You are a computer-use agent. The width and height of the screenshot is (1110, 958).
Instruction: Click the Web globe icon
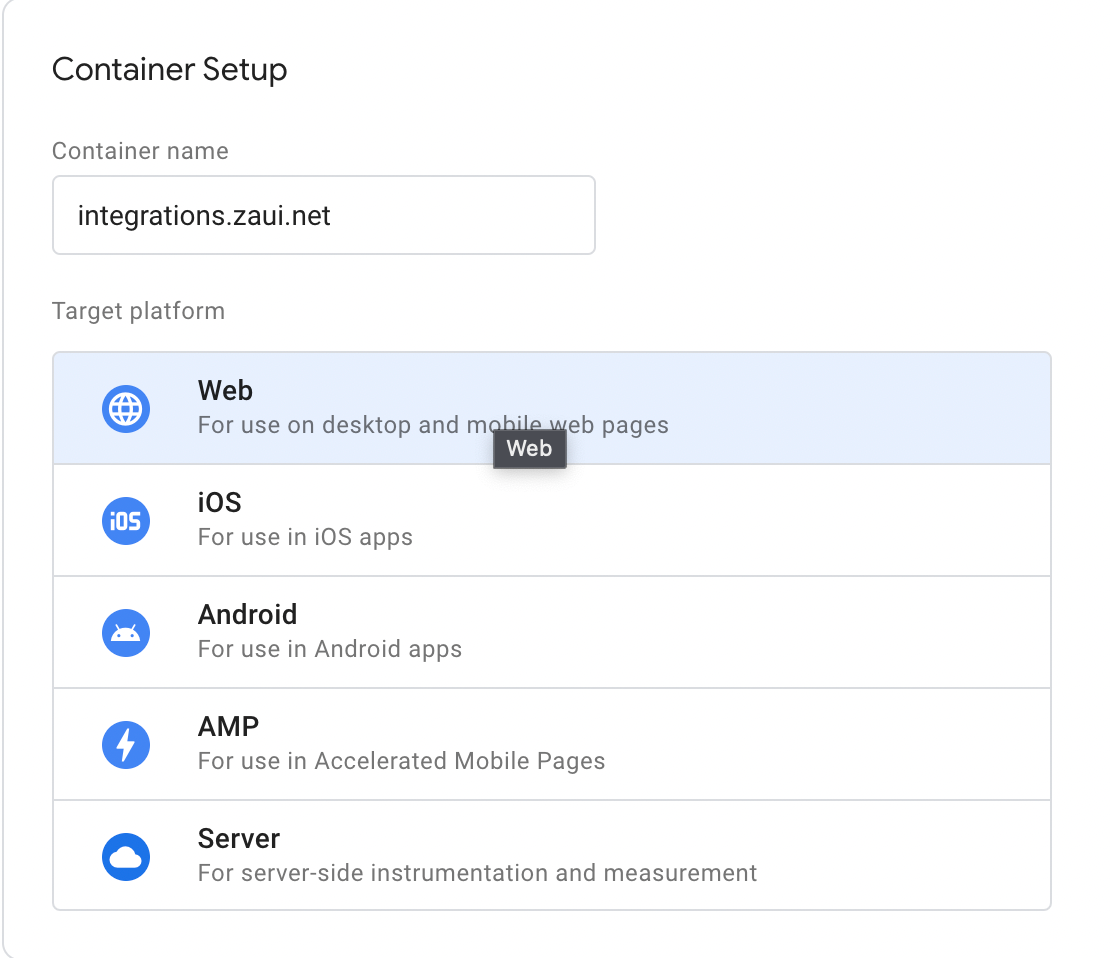click(126, 409)
